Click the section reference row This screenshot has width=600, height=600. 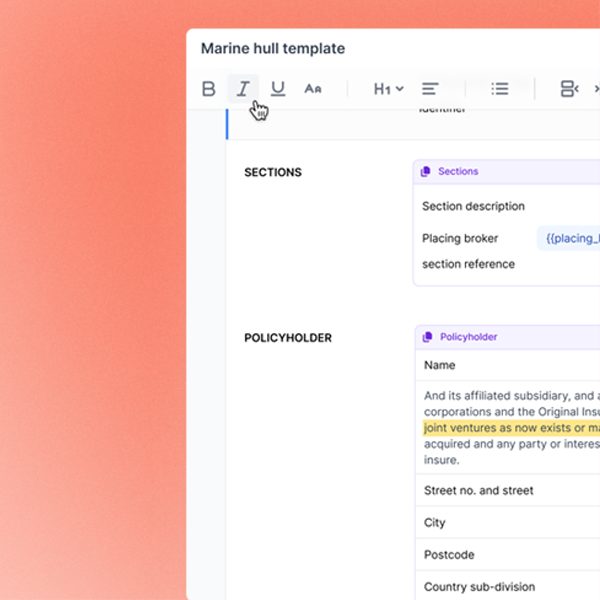(468, 264)
